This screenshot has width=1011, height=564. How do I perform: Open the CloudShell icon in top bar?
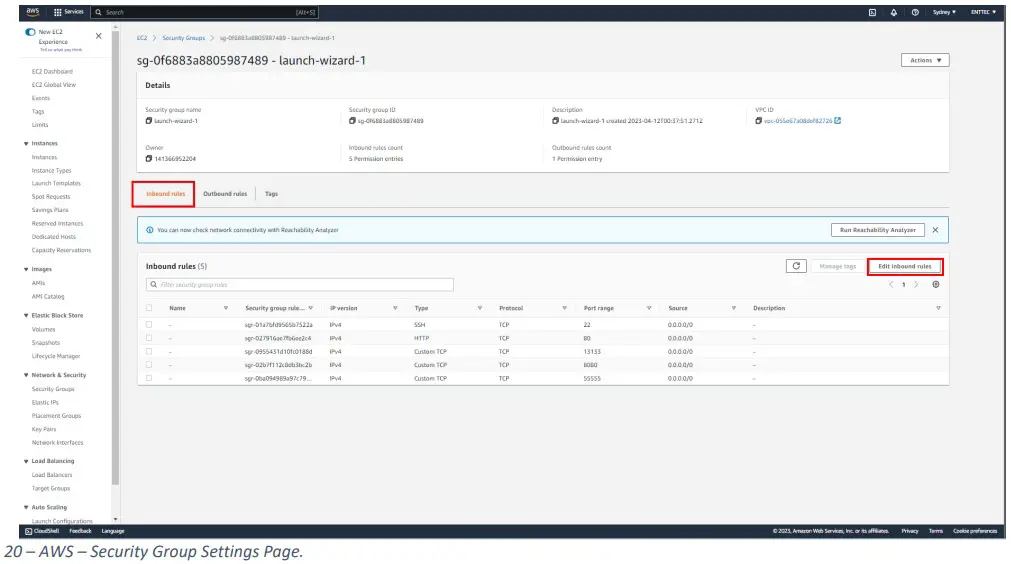[872, 12]
